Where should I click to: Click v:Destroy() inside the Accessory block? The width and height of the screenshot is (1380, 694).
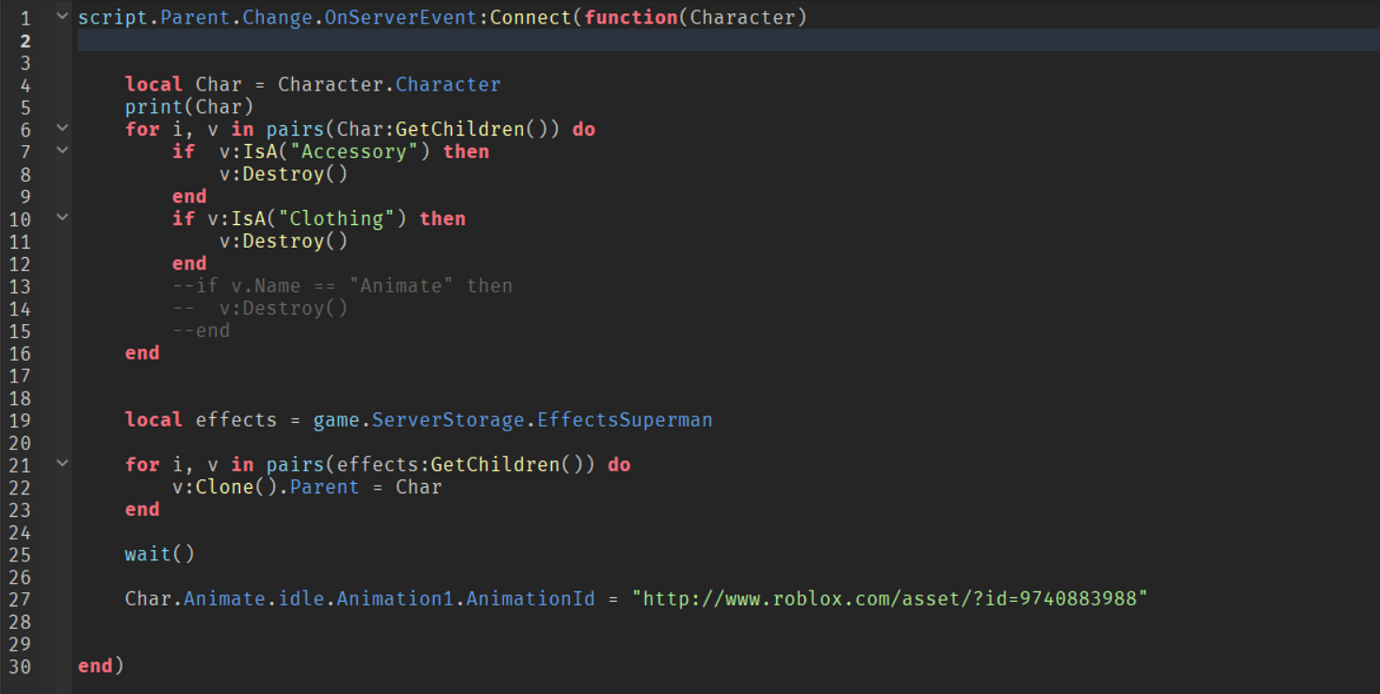(x=284, y=173)
